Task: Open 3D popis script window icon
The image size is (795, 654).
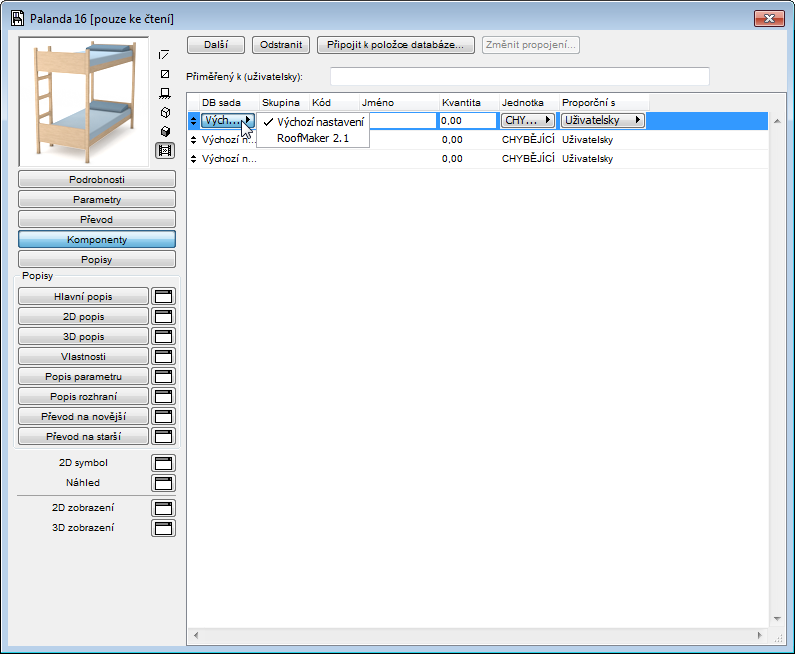Action: pyautogui.click(x=163, y=337)
